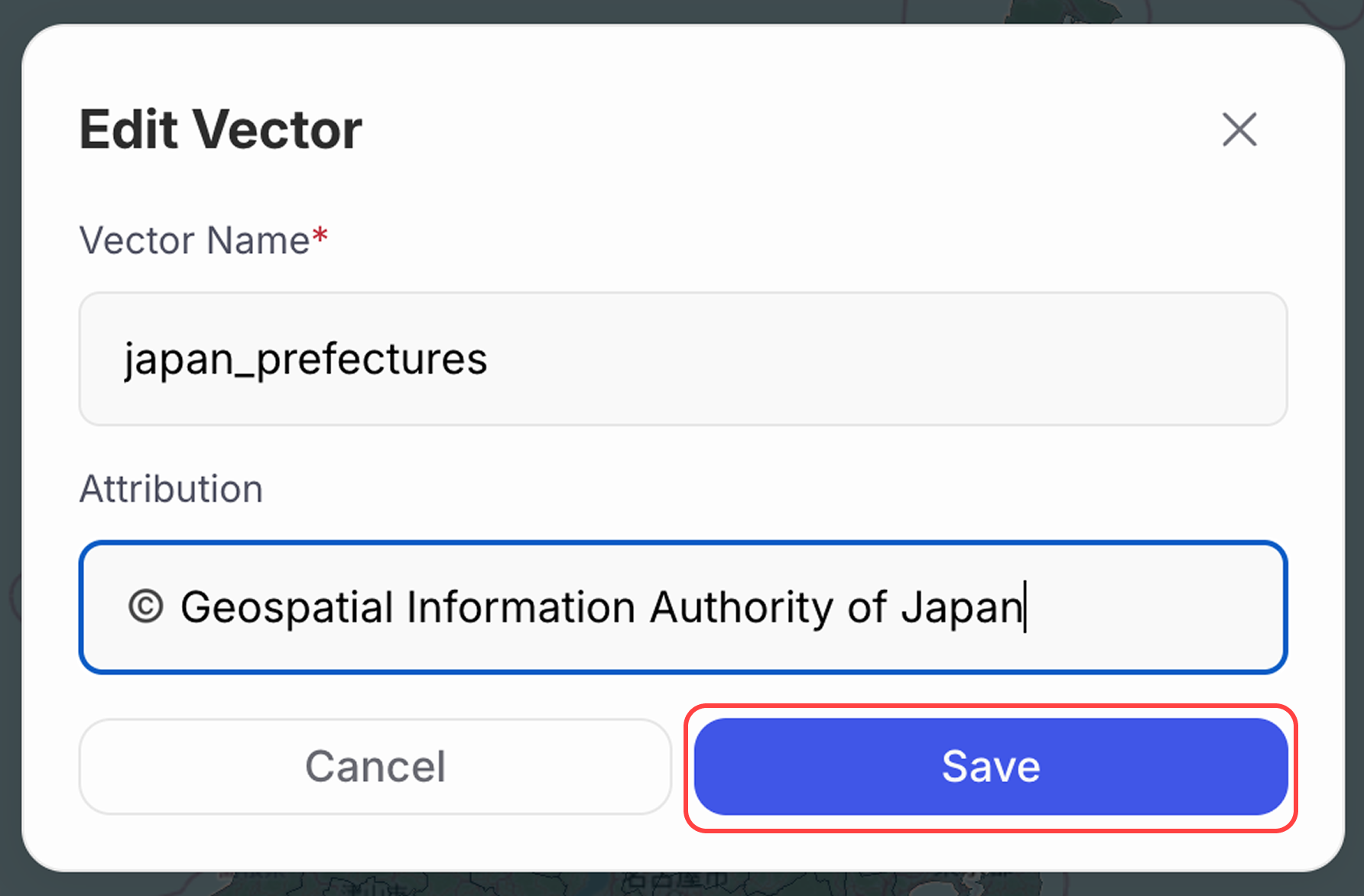Viewport: 1364px width, 896px height.
Task: Focus the Vector Name input field
Action: point(683,359)
